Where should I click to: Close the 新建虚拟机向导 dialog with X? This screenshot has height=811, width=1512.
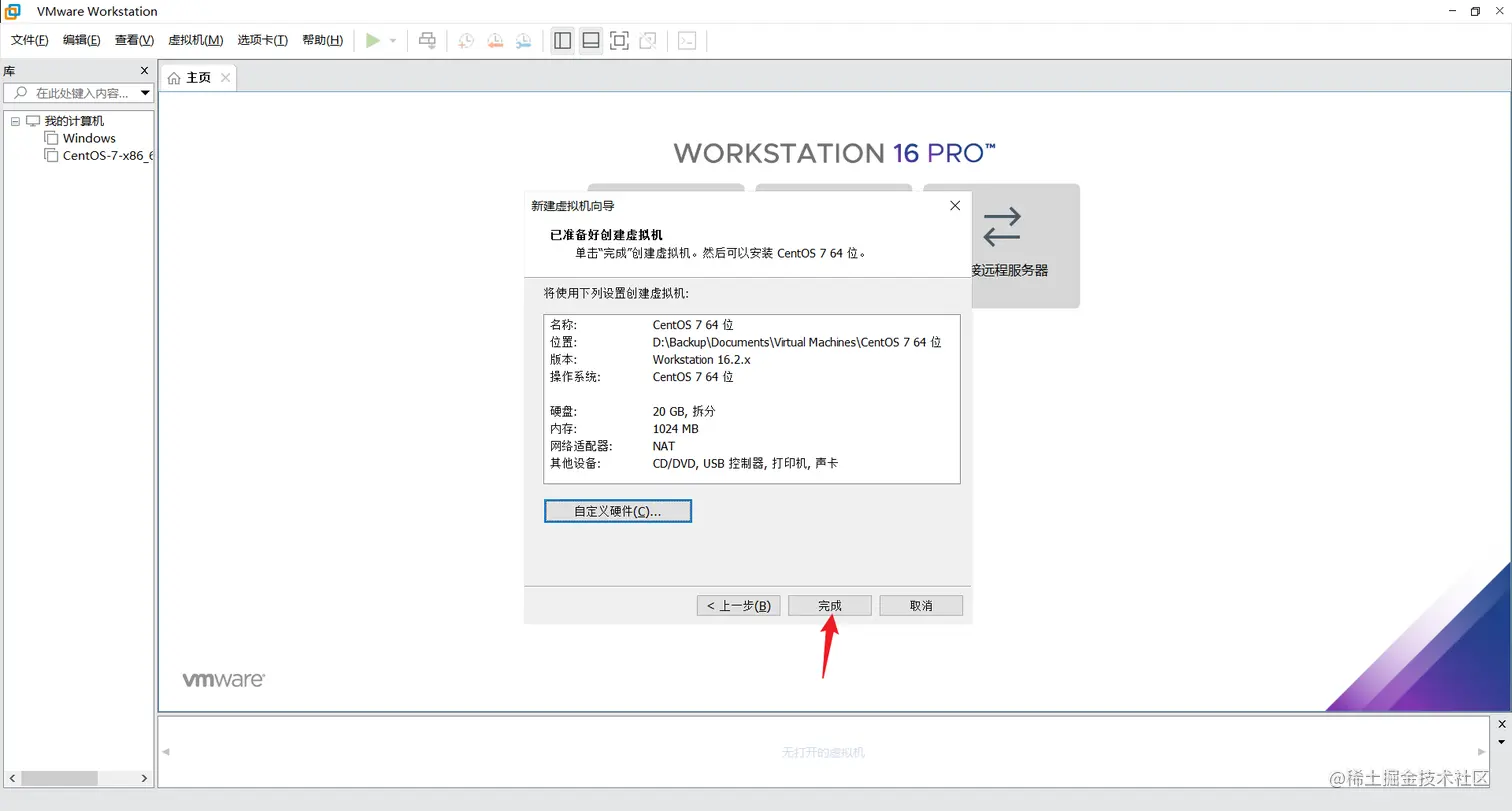click(x=954, y=205)
